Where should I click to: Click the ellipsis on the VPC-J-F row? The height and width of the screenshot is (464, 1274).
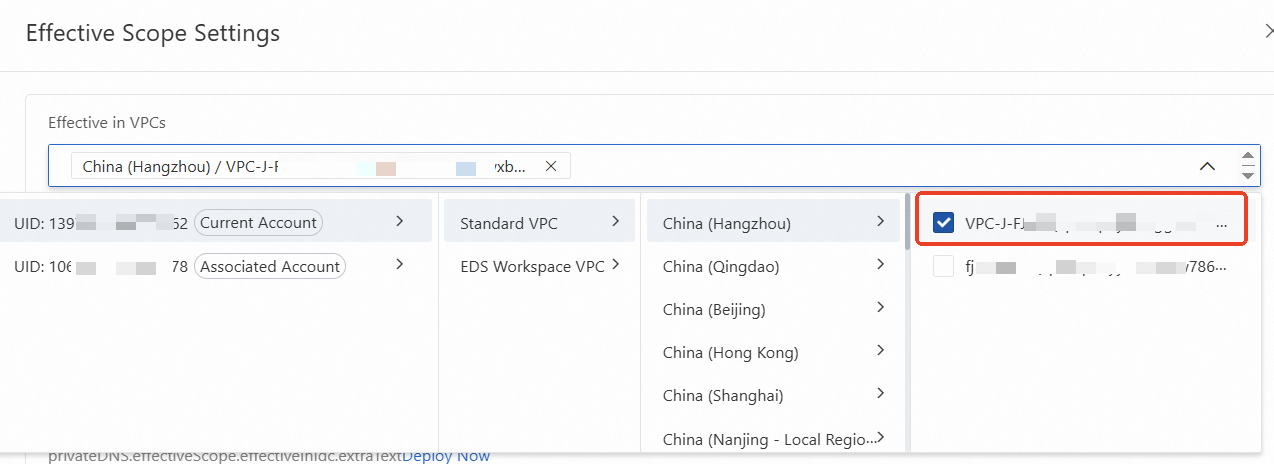1220,225
